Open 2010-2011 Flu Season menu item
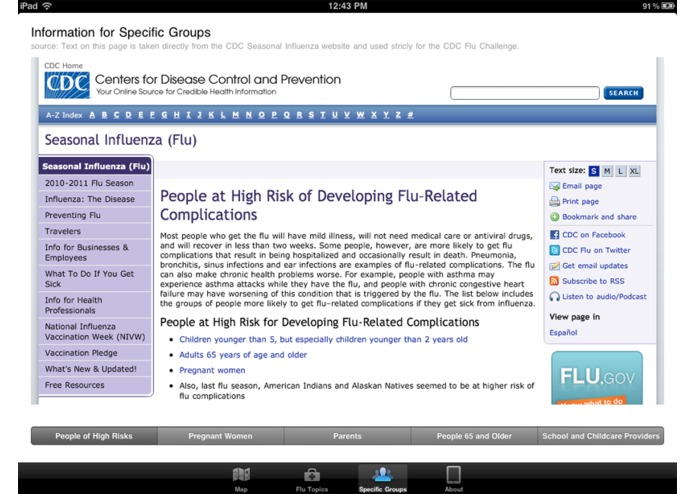 click(x=96, y=183)
